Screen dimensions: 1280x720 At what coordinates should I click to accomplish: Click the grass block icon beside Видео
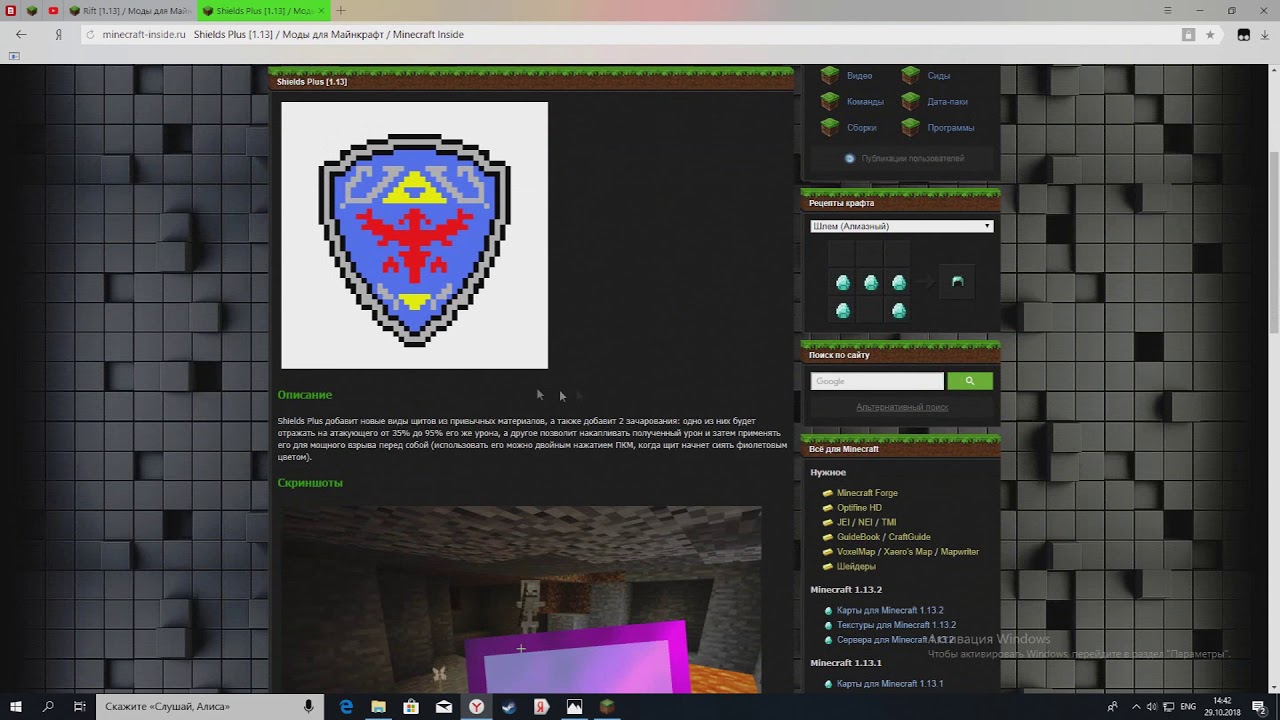pyautogui.click(x=829, y=75)
